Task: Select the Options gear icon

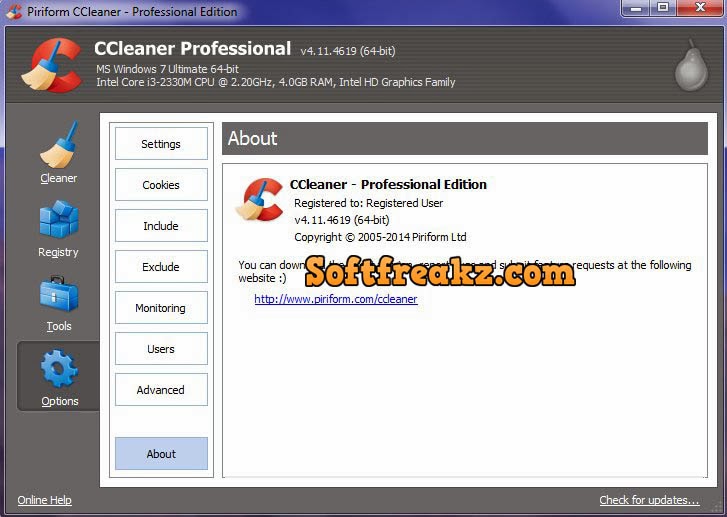Action: 59,369
